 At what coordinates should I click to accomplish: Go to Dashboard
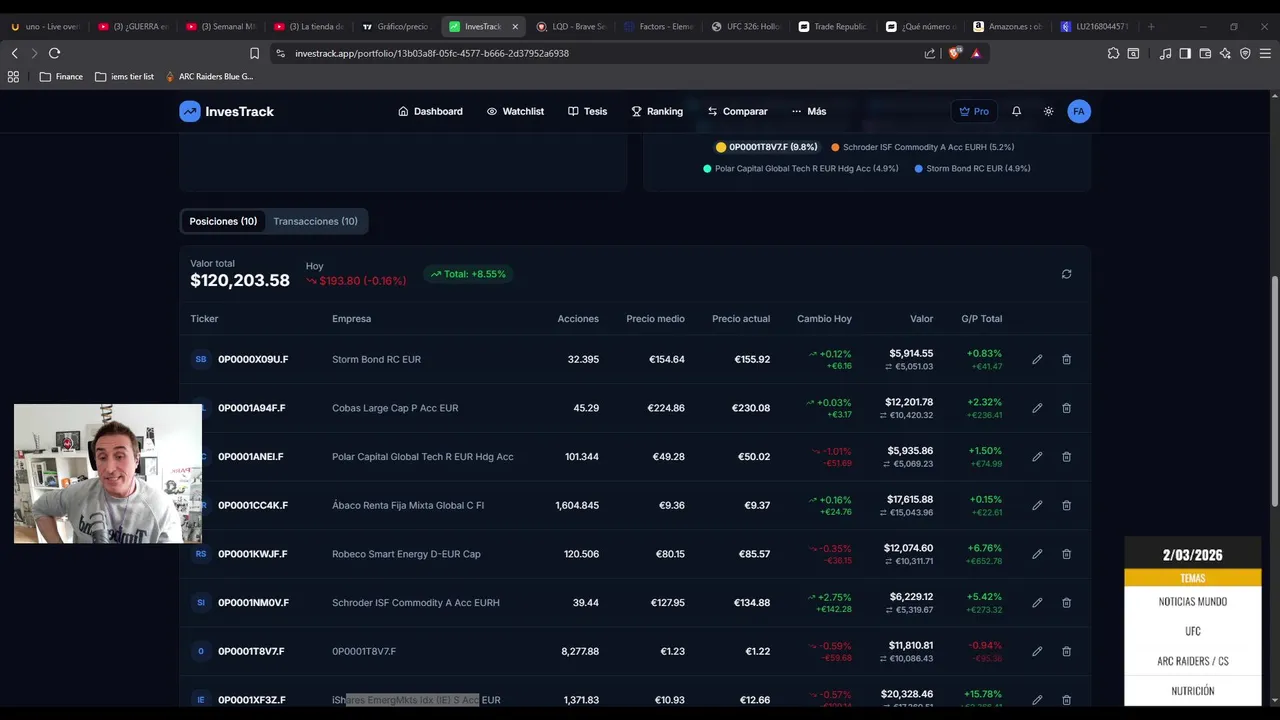click(430, 111)
